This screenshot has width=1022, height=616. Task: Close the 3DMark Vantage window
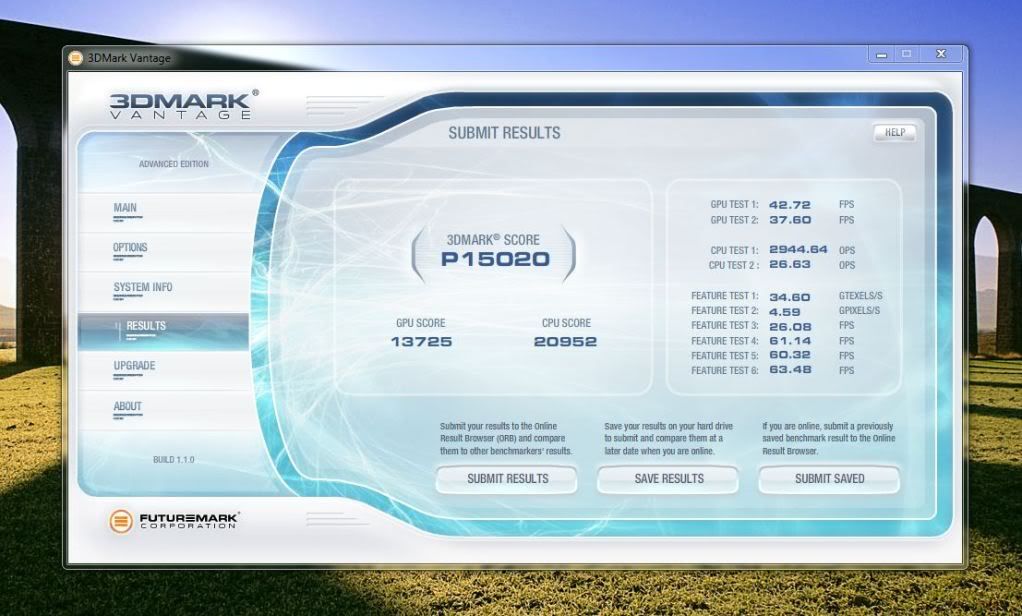941,55
